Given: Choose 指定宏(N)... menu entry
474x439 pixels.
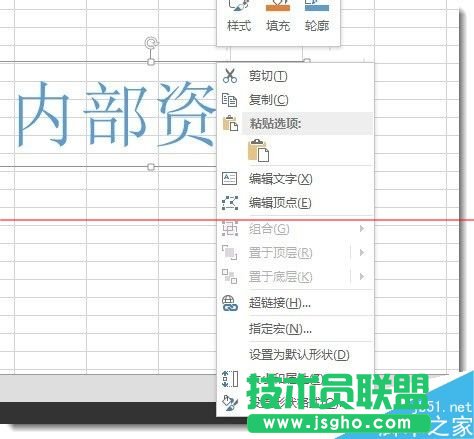Looking at the screenshot, I should point(295,329).
